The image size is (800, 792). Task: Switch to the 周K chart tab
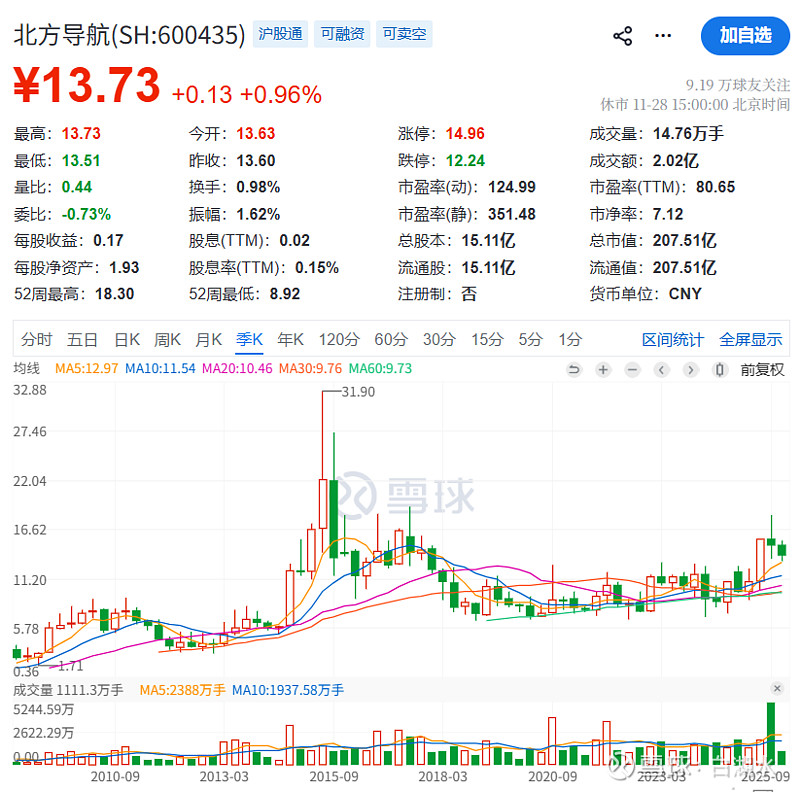(x=167, y=339)
